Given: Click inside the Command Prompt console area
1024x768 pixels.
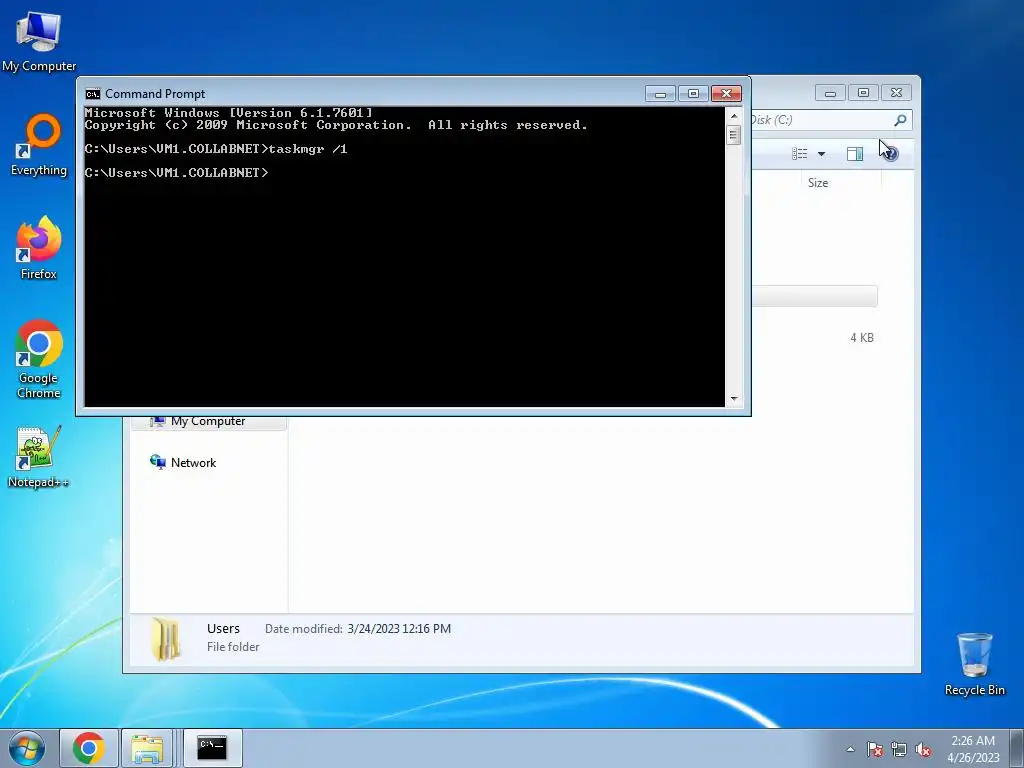Looking at the screenshot, I should (x=404, y=257).
